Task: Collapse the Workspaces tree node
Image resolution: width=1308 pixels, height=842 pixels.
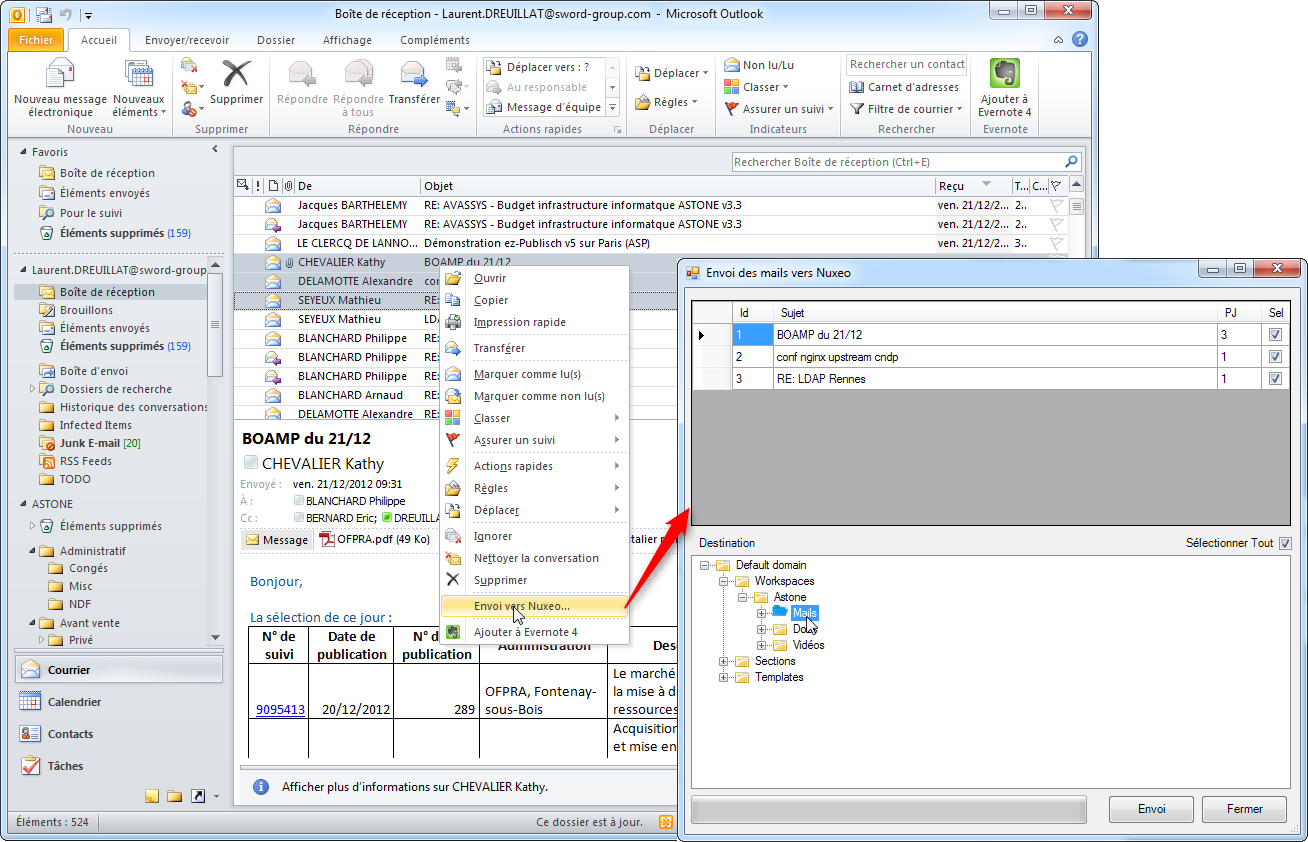Action: tap(724, 581)
